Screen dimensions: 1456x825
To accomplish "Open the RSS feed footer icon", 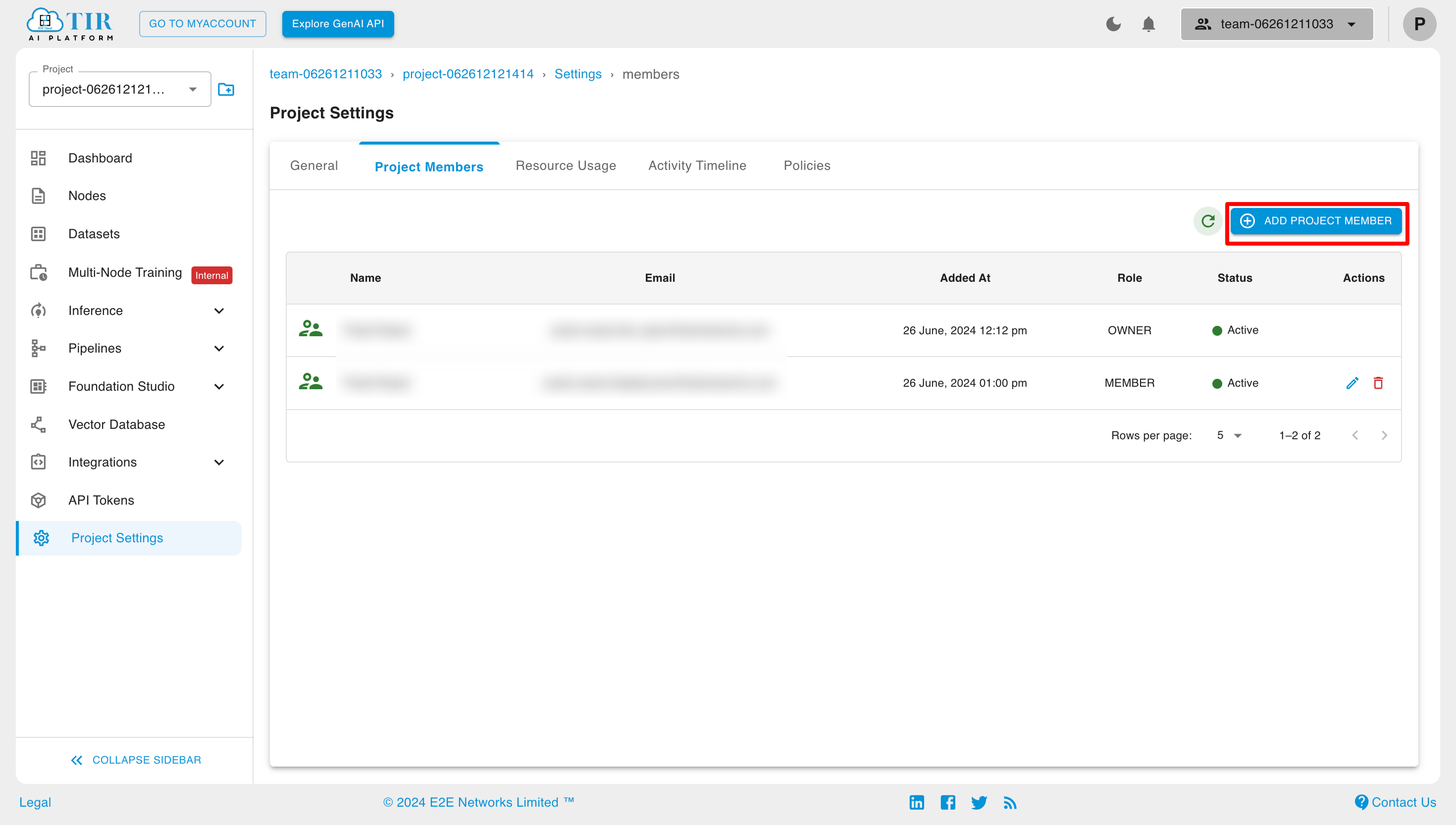I will (1010, 802).
